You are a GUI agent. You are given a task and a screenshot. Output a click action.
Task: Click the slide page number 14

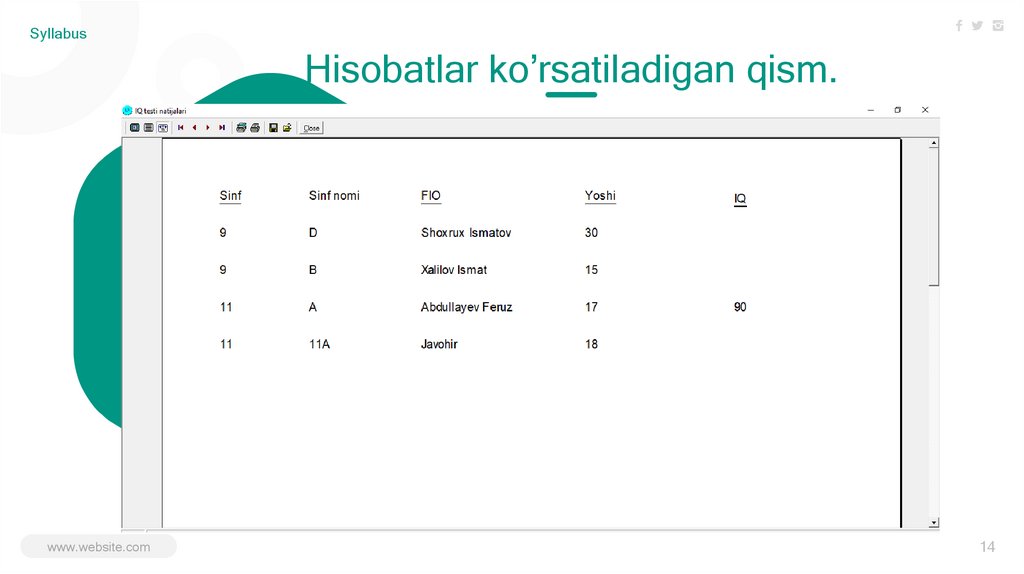click(x=987, y=547)
